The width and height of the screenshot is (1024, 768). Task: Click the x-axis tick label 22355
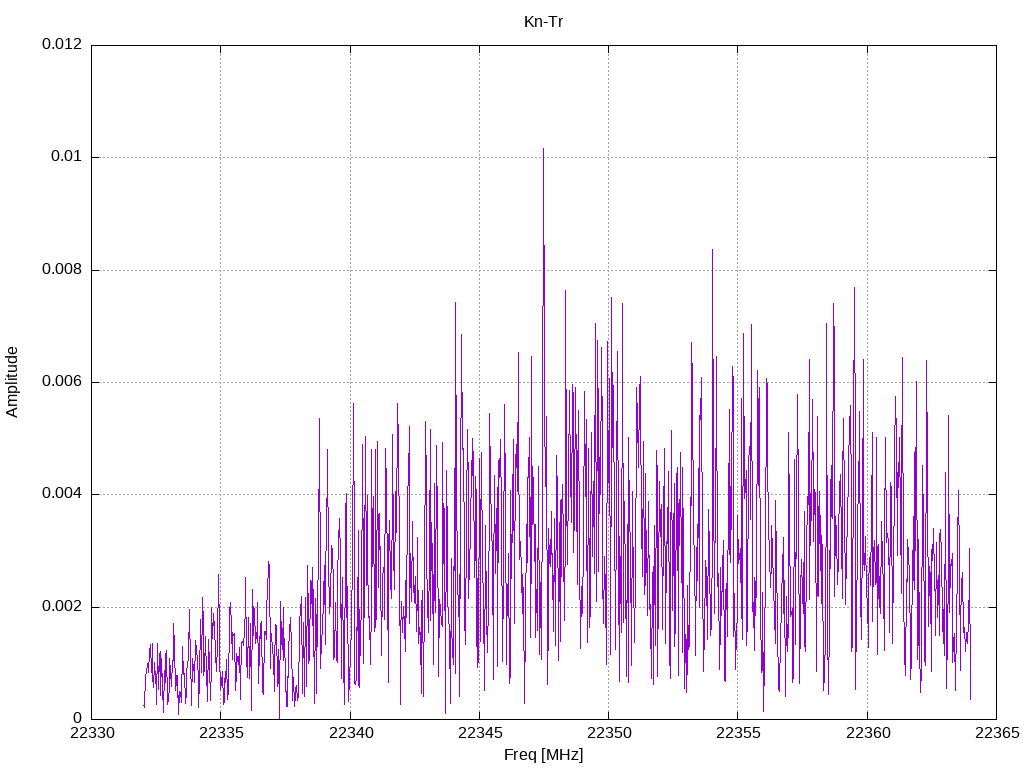point(739,733)
